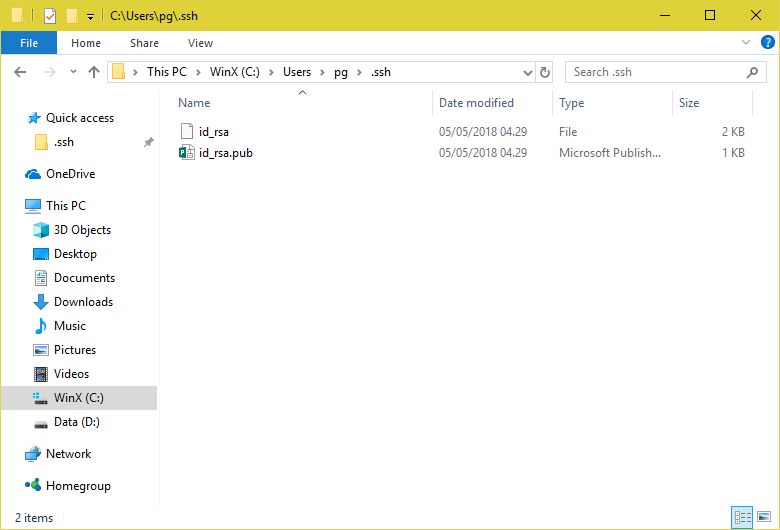Click the Forward navigation arrow
Screen dimensions: 780x530
50,72
